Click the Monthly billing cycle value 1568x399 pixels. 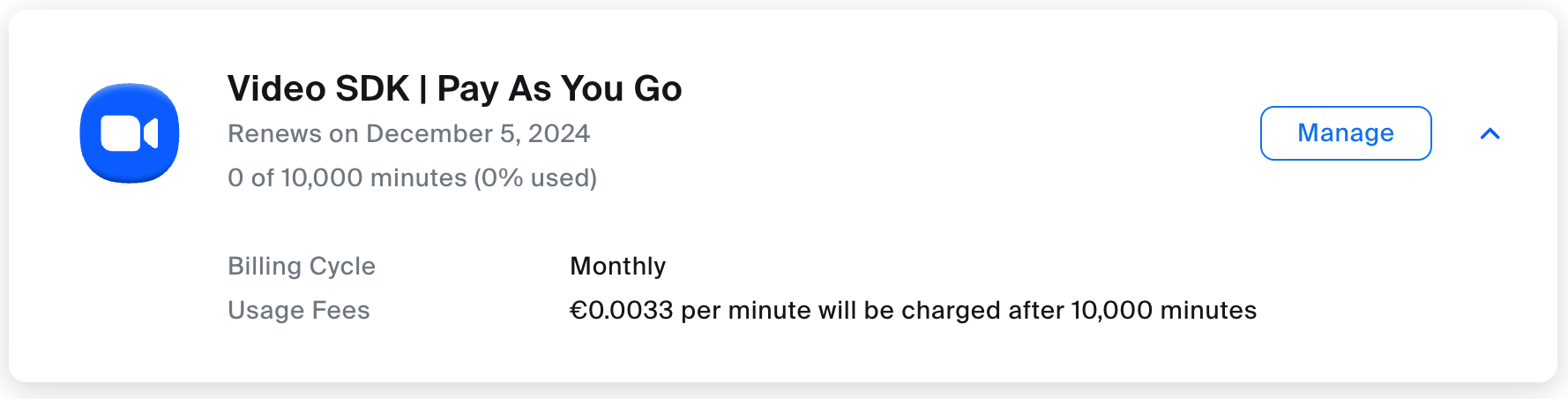[x=617, y=267]
